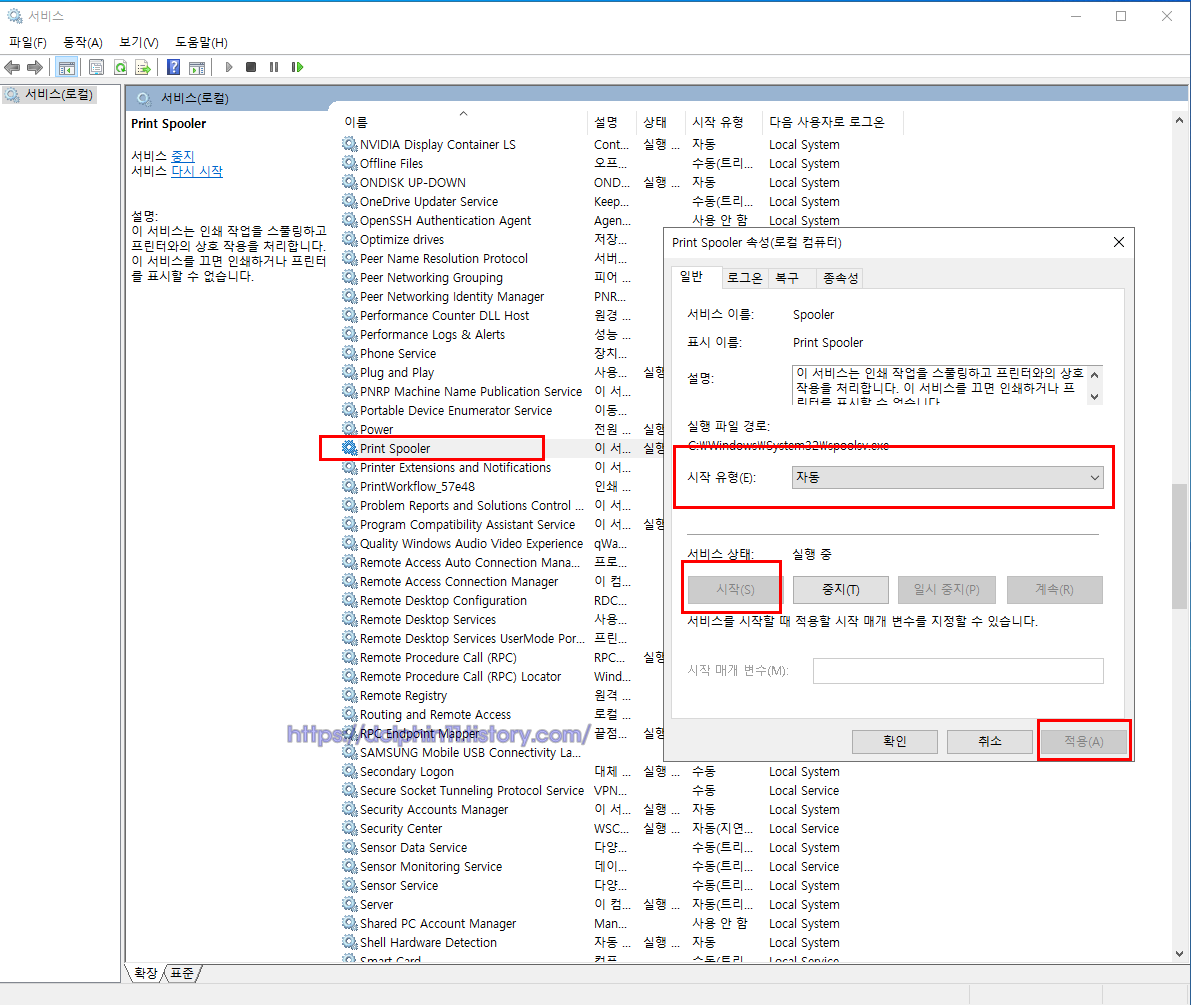Click the gear icon beside Security Center
Screen dimensions: 1191x1005
point(349,828)
